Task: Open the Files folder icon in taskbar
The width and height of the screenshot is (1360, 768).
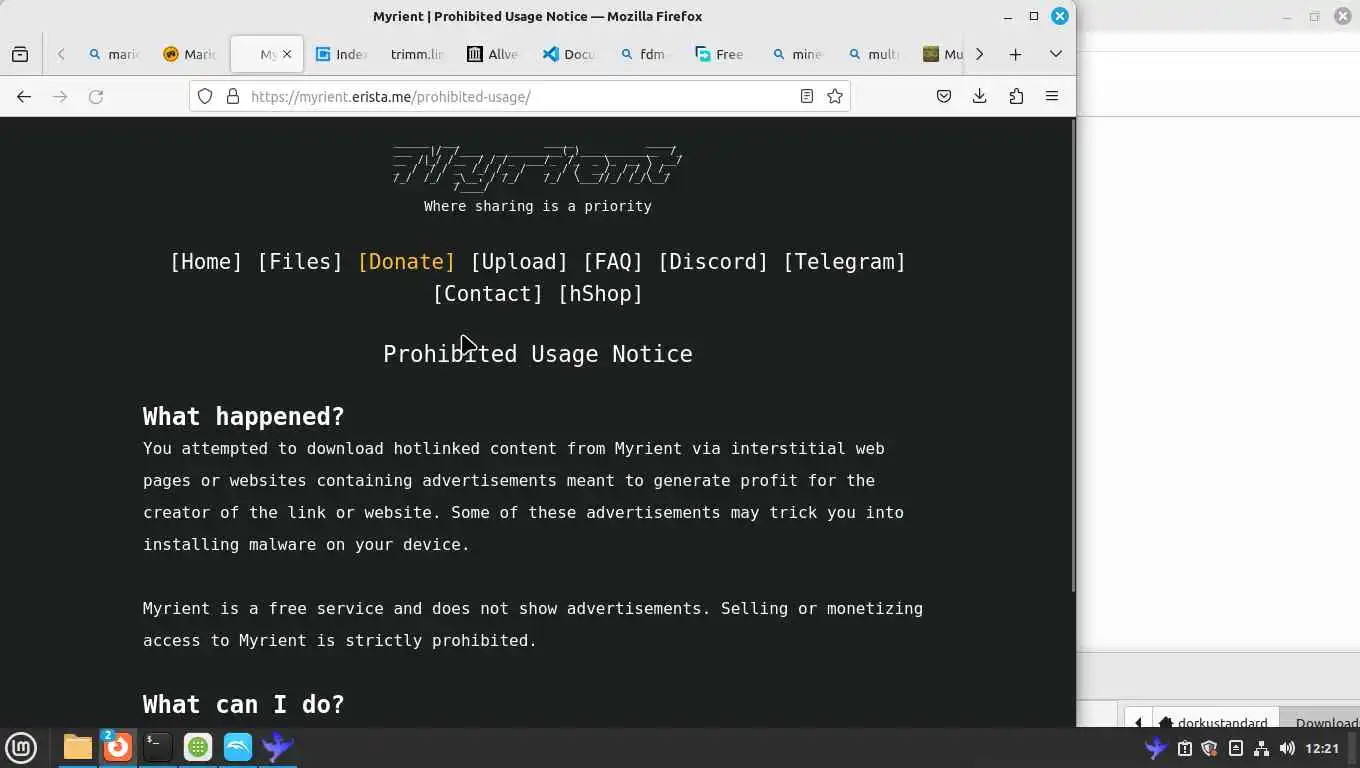Action: pos(78,747)
